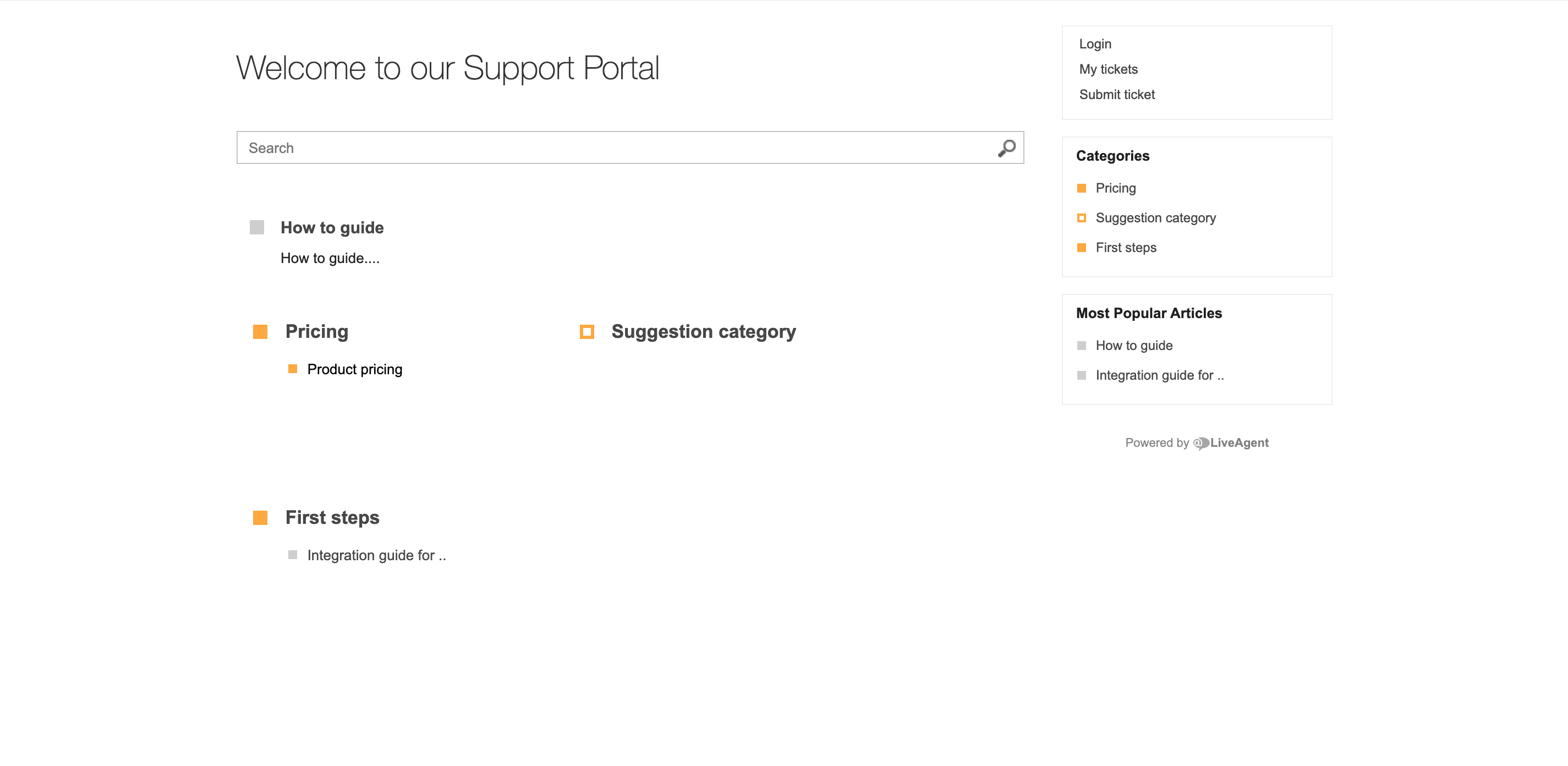The image size is (1568, 766).
Task: Click the gray icon beside Integration guide article
Action: point(293,555)
